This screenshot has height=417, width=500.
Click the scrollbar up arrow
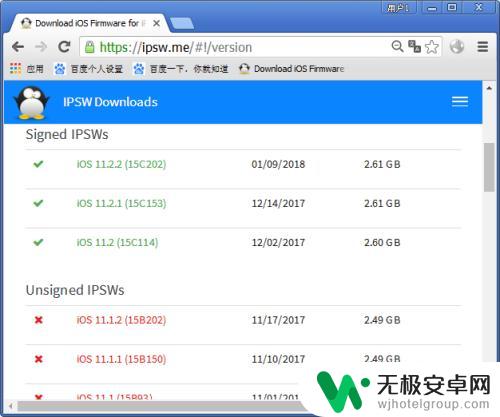pos(489,88)
